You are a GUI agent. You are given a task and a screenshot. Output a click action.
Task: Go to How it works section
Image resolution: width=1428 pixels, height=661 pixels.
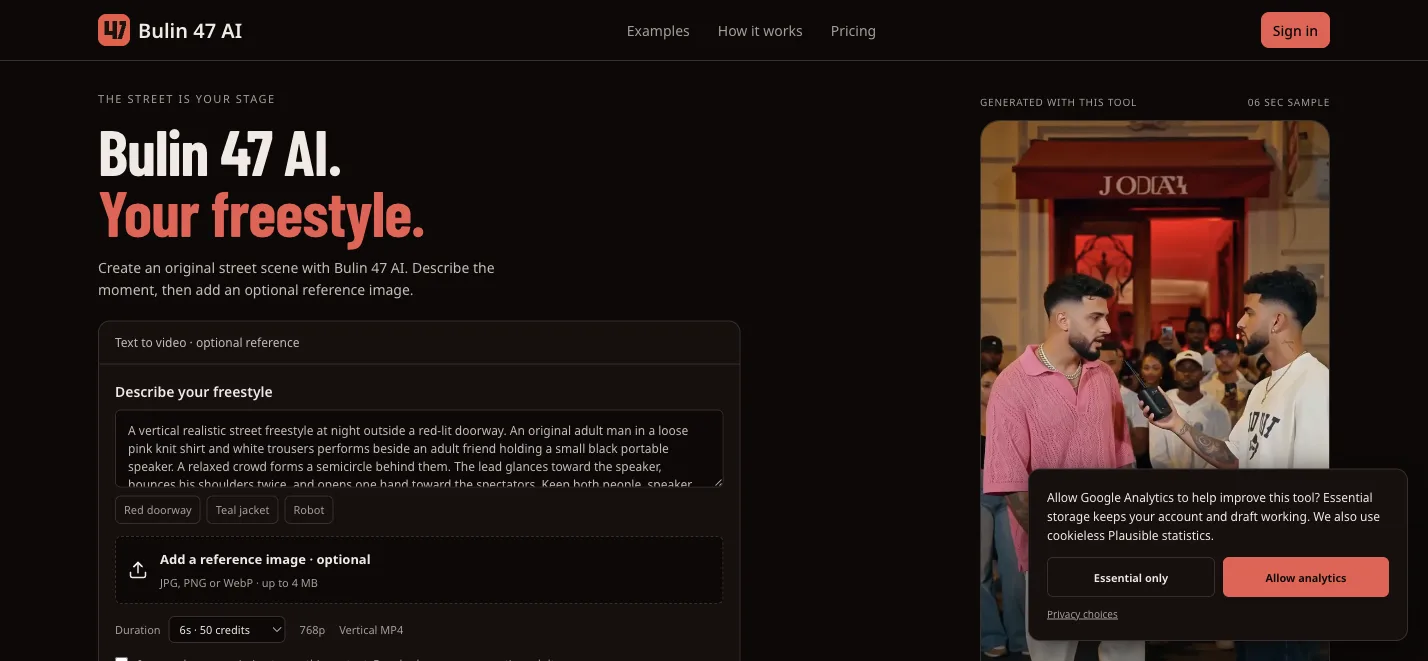tap(760, 31)
